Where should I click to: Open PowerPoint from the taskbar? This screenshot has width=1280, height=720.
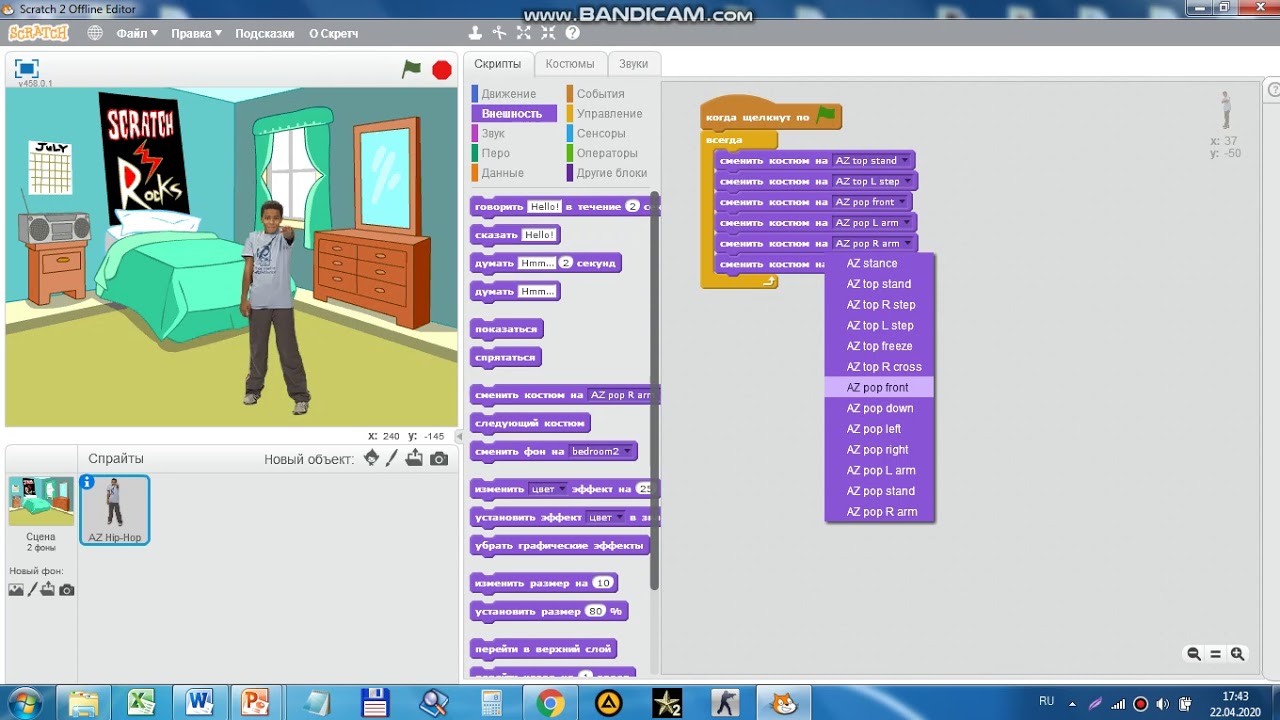click(x=257, y=703)
